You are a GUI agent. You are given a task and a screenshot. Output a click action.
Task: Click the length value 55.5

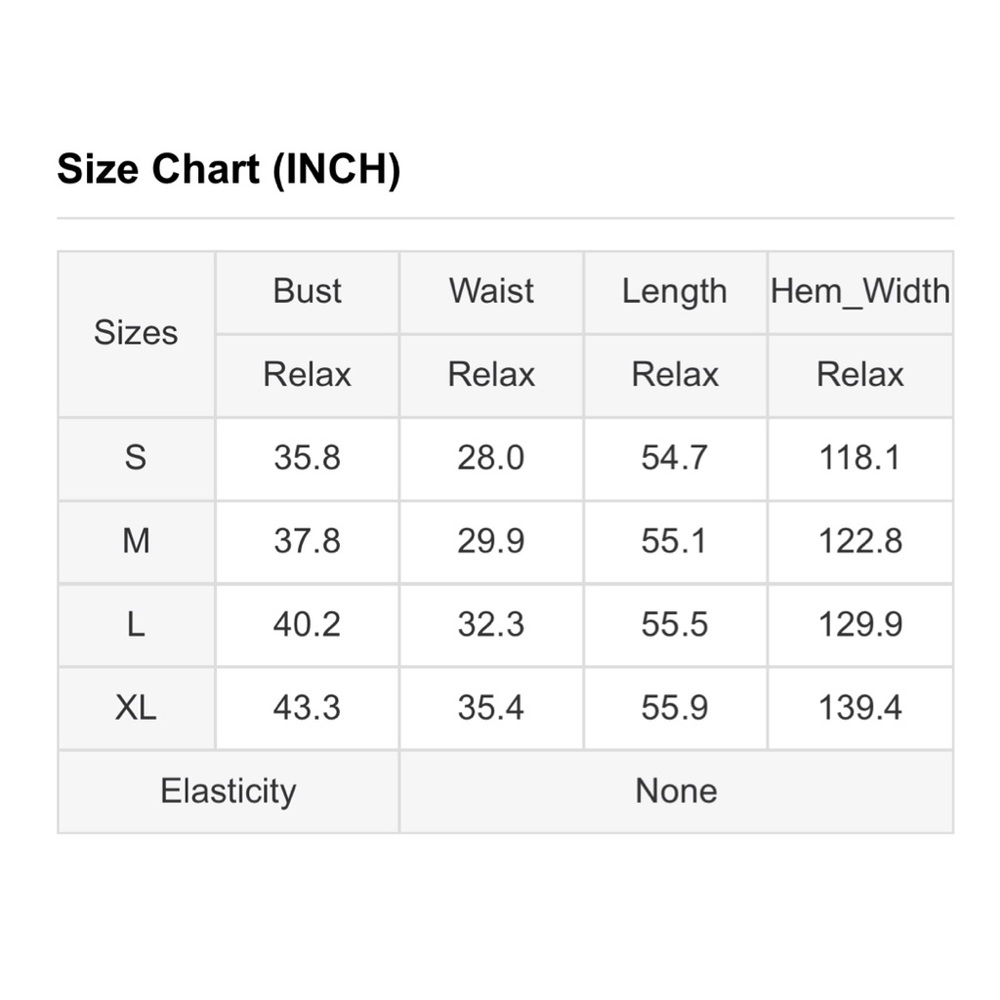click(x=675, y=625)
